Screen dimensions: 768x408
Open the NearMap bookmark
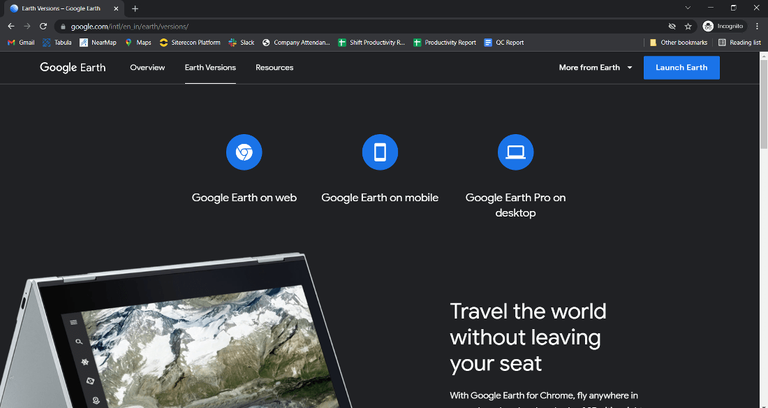point(98,43)
